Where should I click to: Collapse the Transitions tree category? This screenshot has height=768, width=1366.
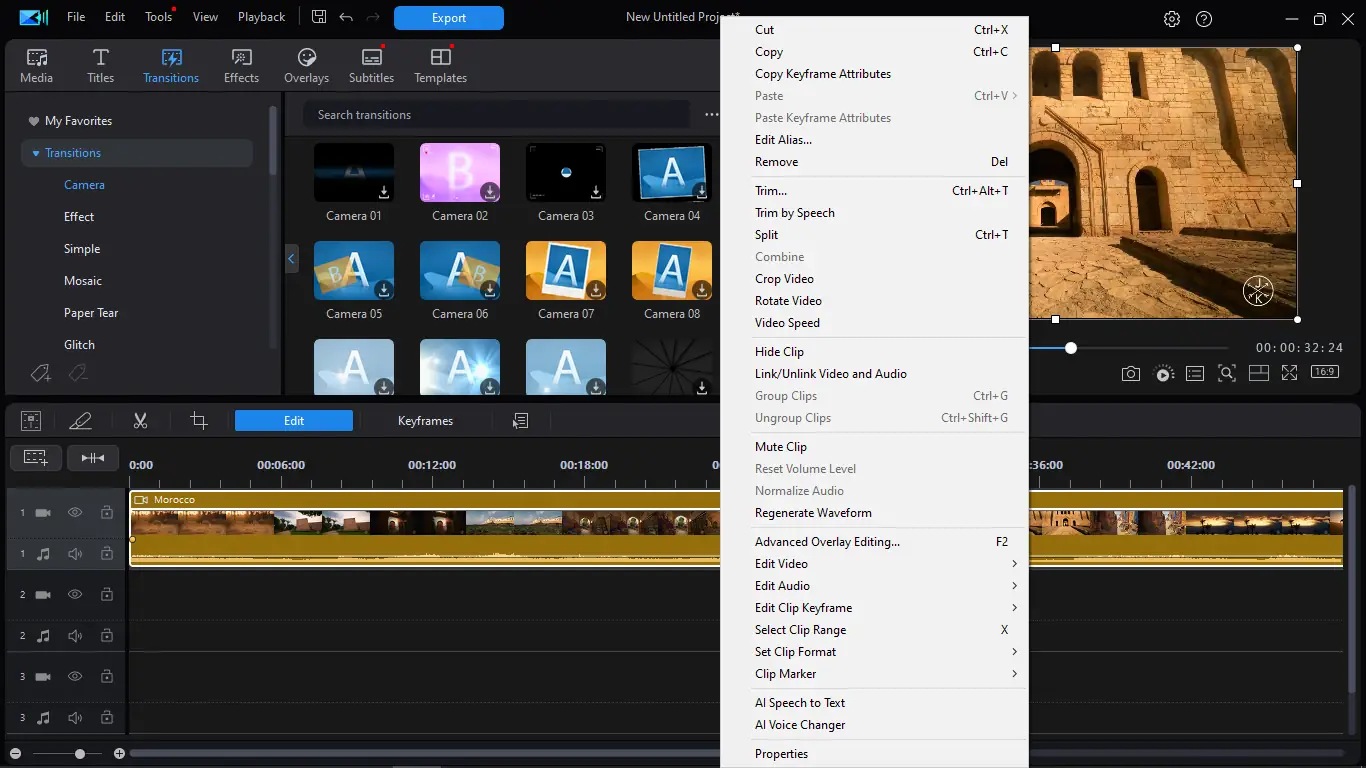pos(36,153)
